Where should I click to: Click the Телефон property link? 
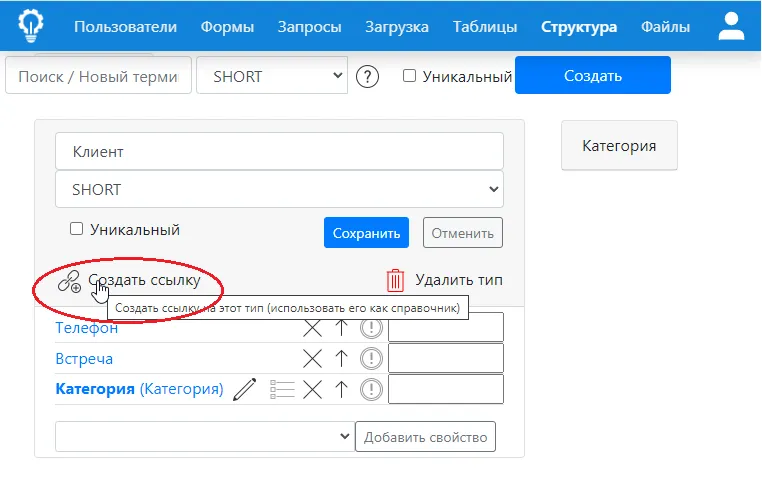87,328
